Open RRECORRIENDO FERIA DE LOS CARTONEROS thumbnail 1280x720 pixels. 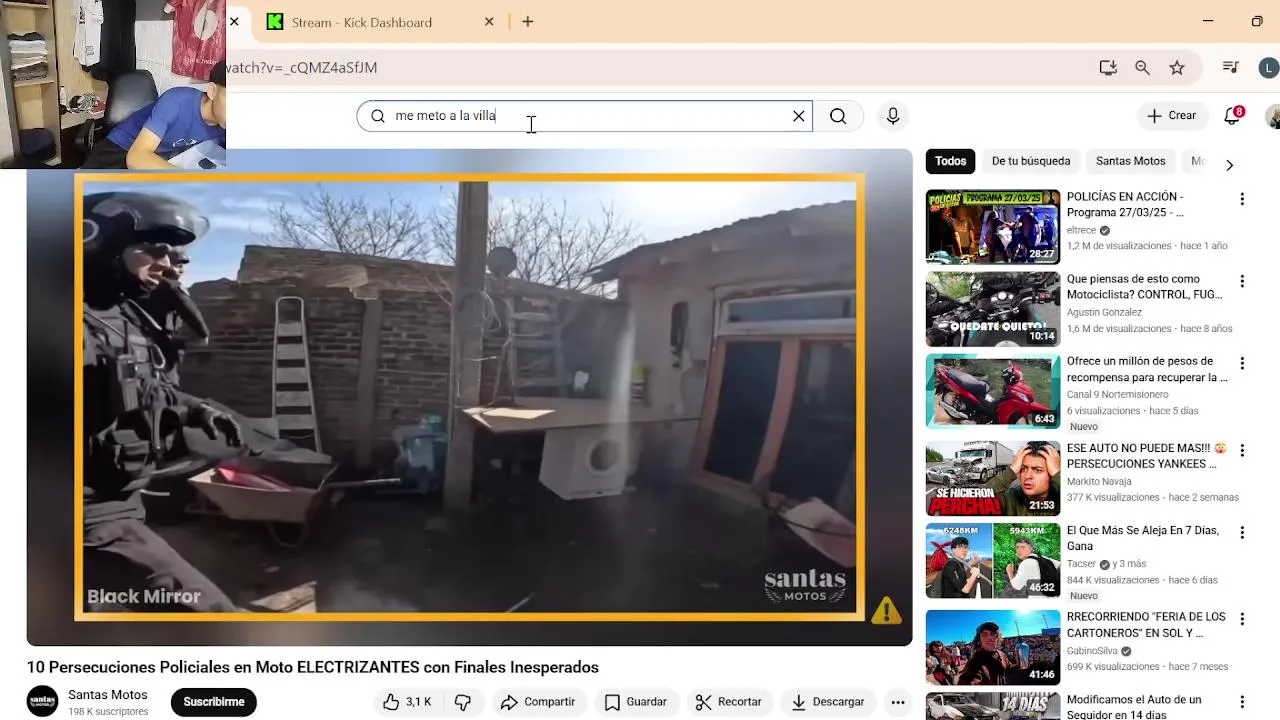[993, 647]
